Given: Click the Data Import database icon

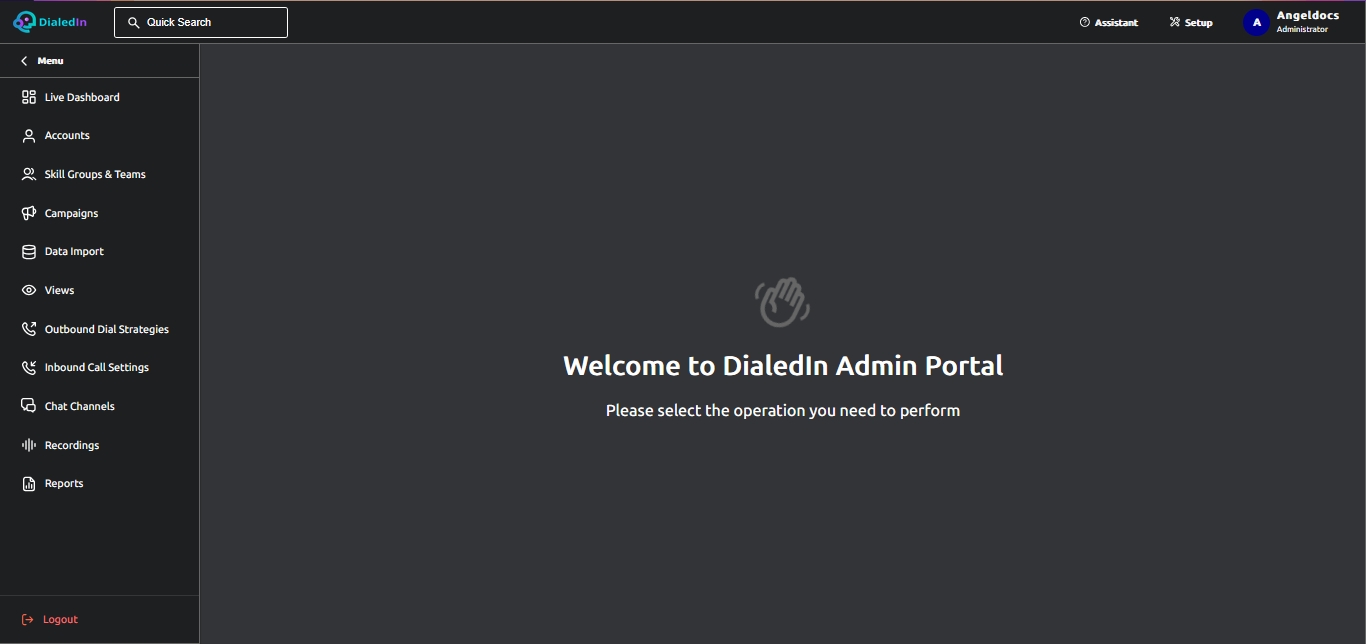Looking at the screenshot, I should pyautogui.click(x=29, y=252).
